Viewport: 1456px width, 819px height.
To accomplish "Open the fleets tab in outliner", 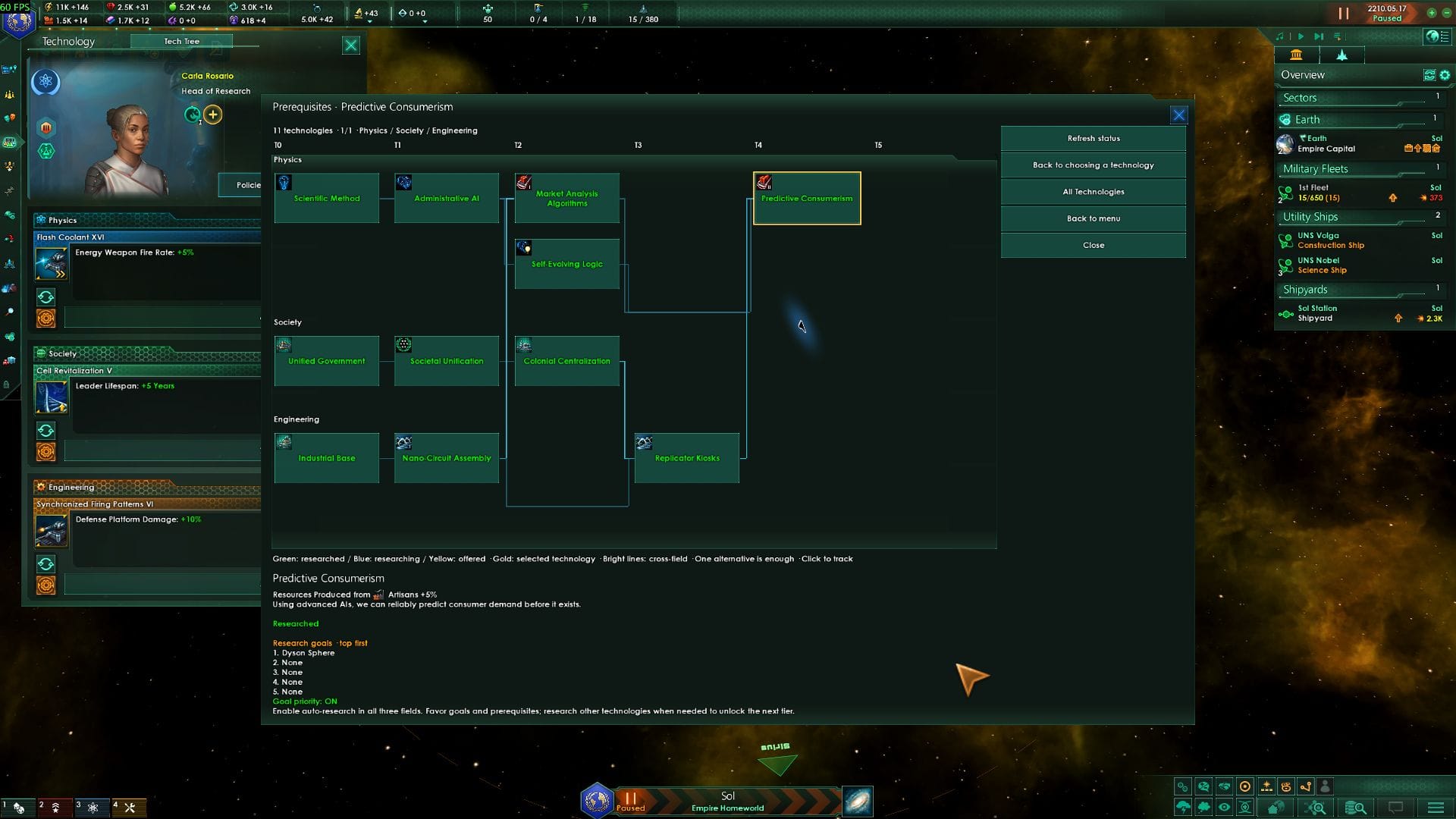I will pos(1341,55).
